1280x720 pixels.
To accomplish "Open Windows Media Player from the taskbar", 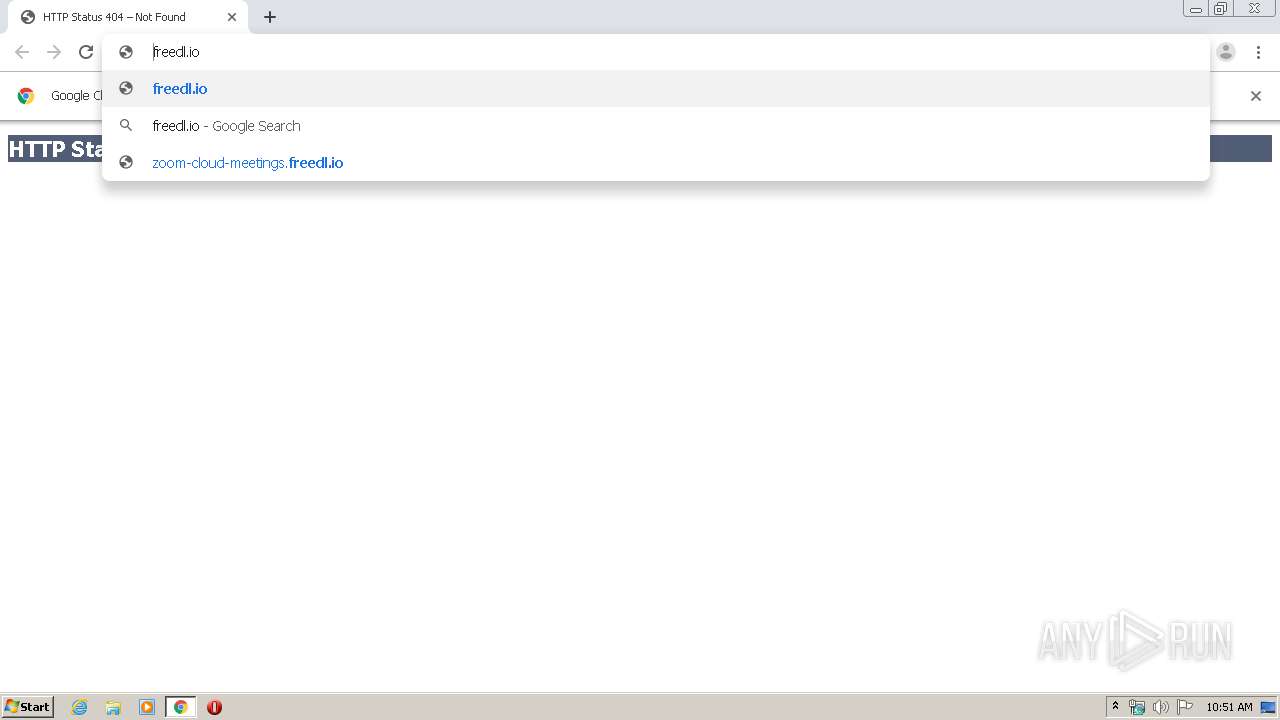I will (147, 707).
